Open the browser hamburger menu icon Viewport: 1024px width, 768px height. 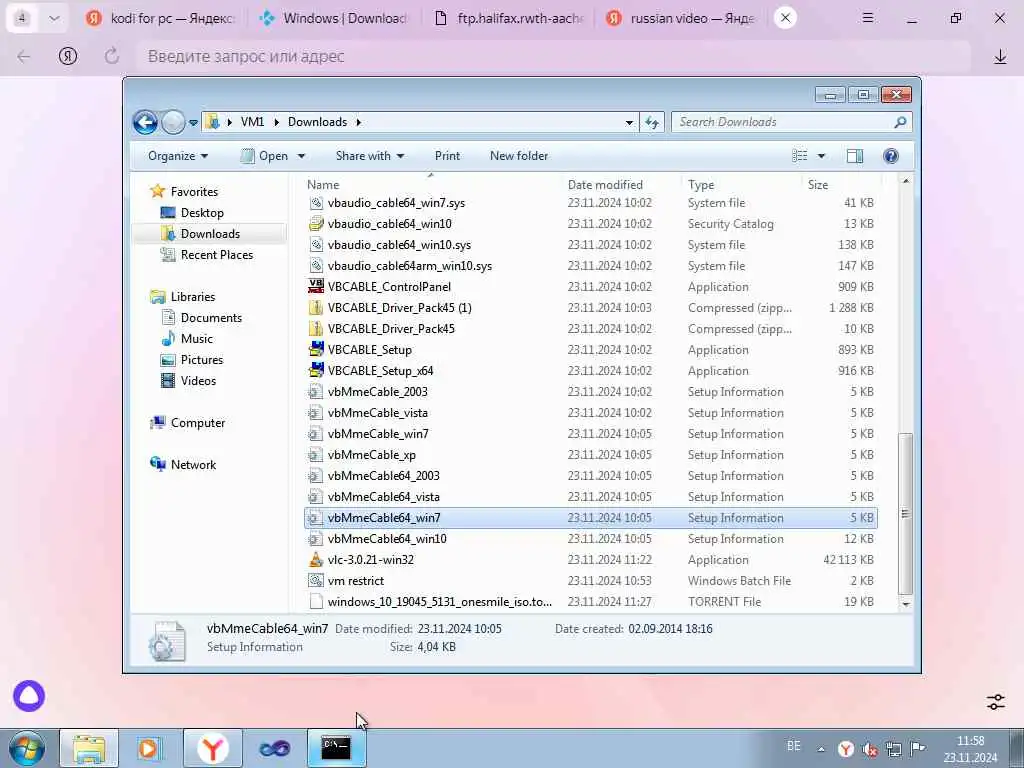point(868,18)
